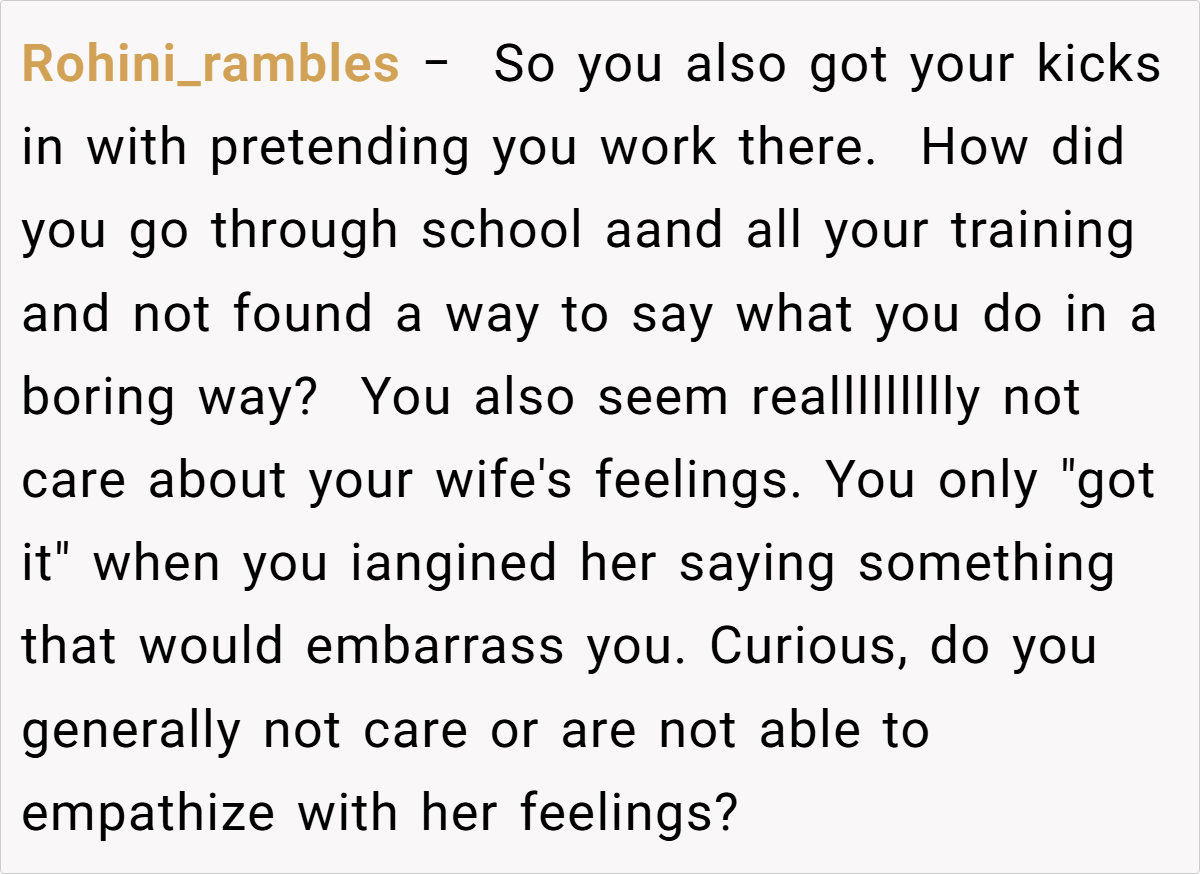
Task: Click the word "training" in the comment
Action: (1042, 231)
